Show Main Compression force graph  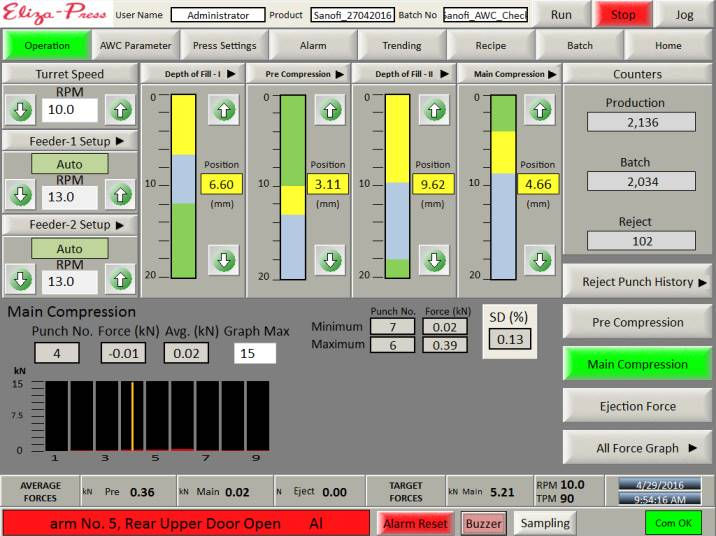click(x=637, y=364)
